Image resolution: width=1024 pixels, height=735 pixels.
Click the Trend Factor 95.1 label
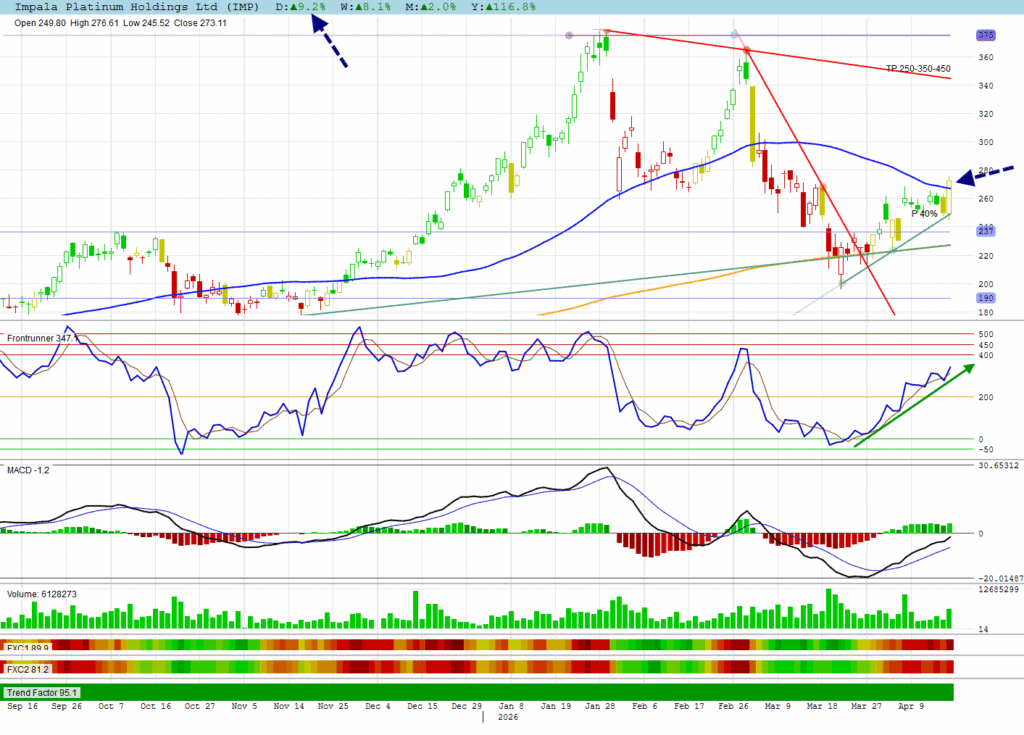[x=43, y=692]
